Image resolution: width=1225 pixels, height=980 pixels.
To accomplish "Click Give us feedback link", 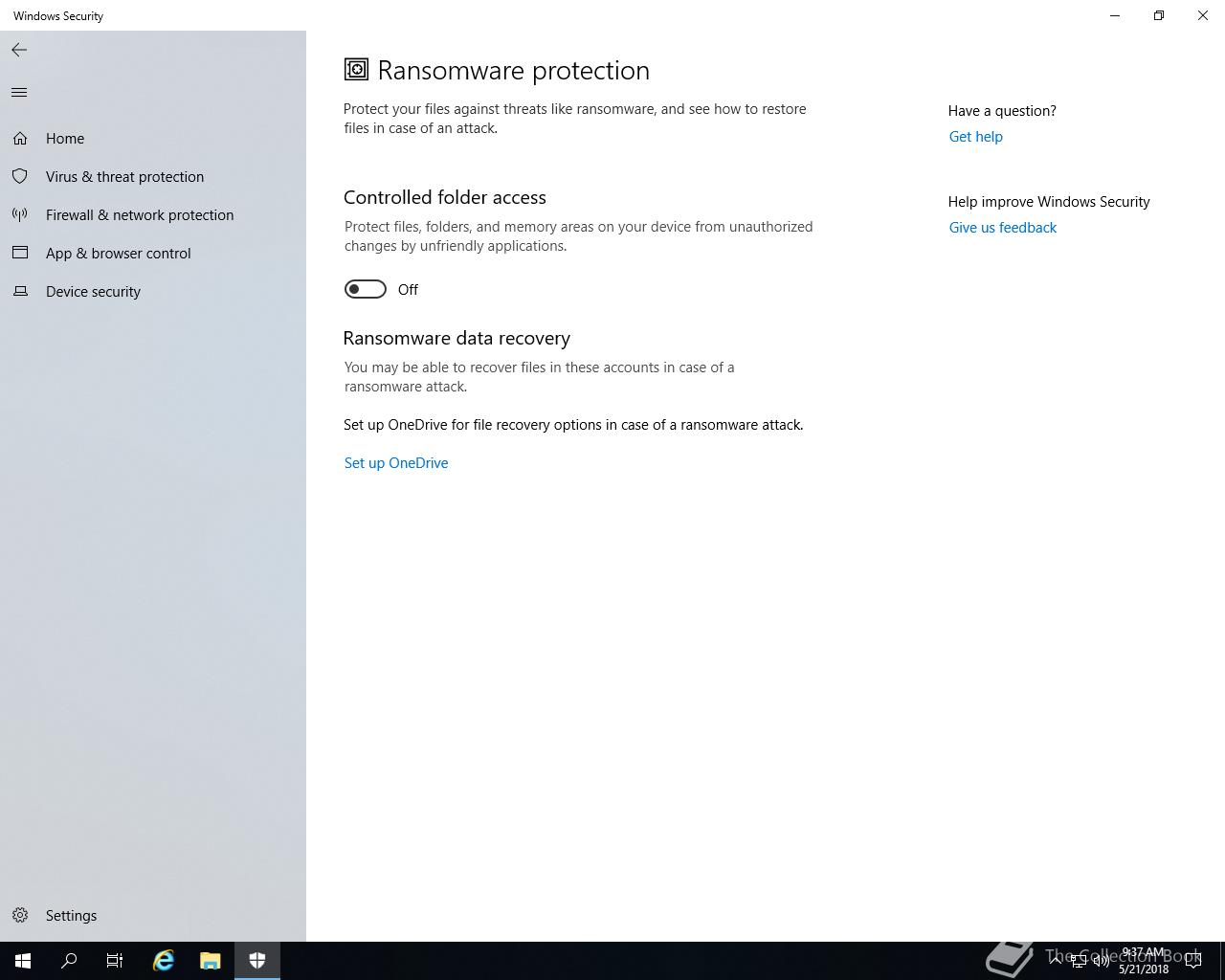I will click(x=1003, y=228).
